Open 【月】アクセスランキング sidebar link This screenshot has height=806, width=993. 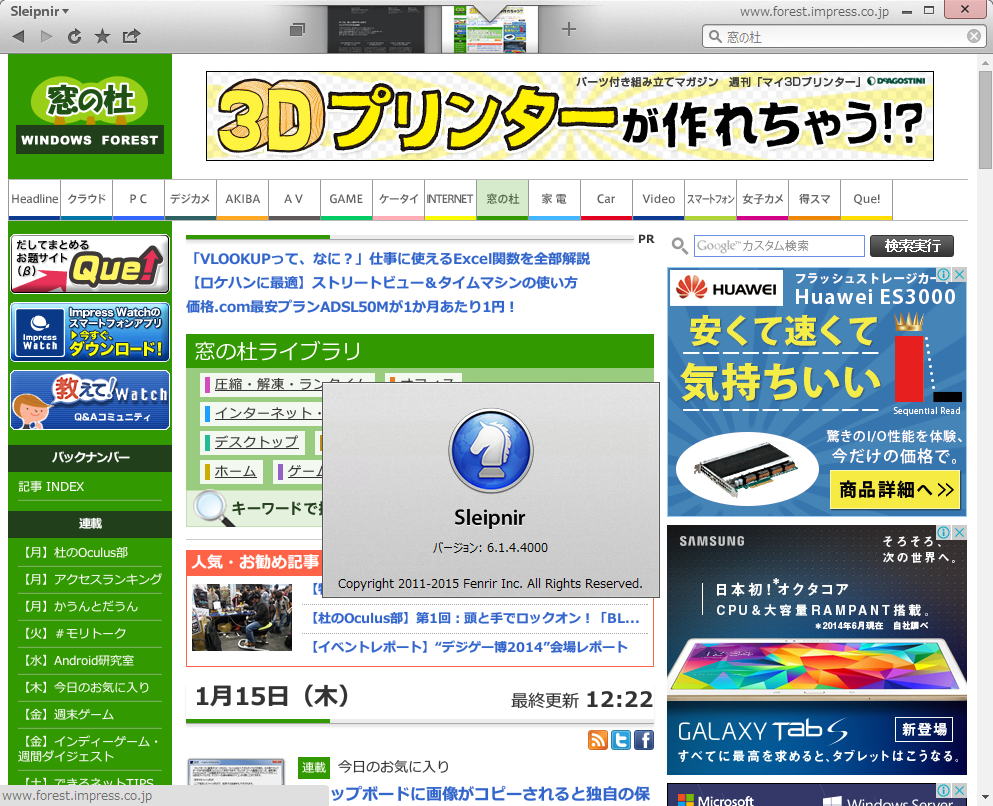pyautogui.click(x=90, y=579)
